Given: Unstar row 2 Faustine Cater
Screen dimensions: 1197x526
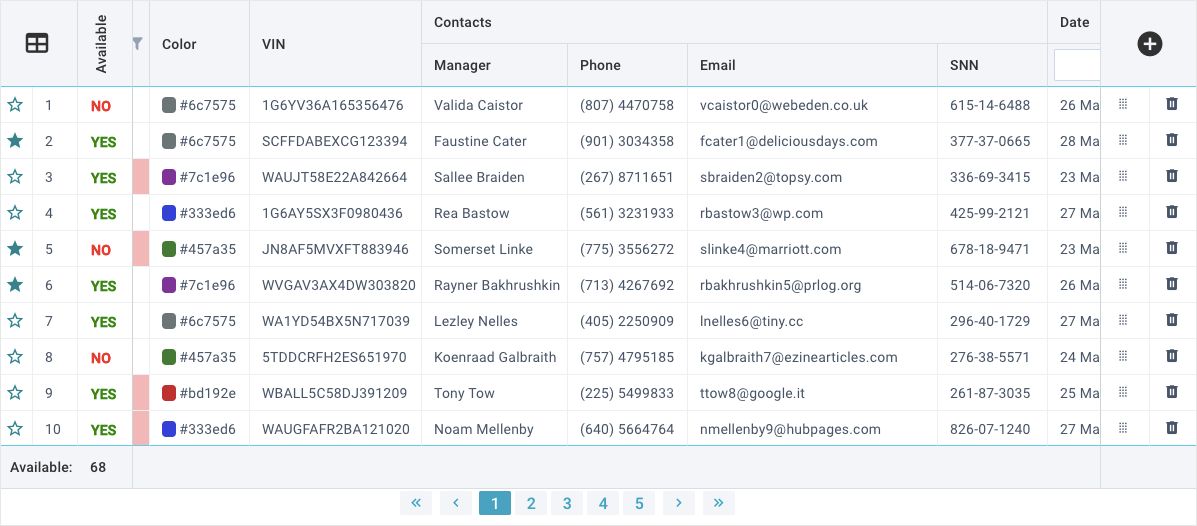Looking at the screenshot, I should pyautogui.click(x=15, y=141).
